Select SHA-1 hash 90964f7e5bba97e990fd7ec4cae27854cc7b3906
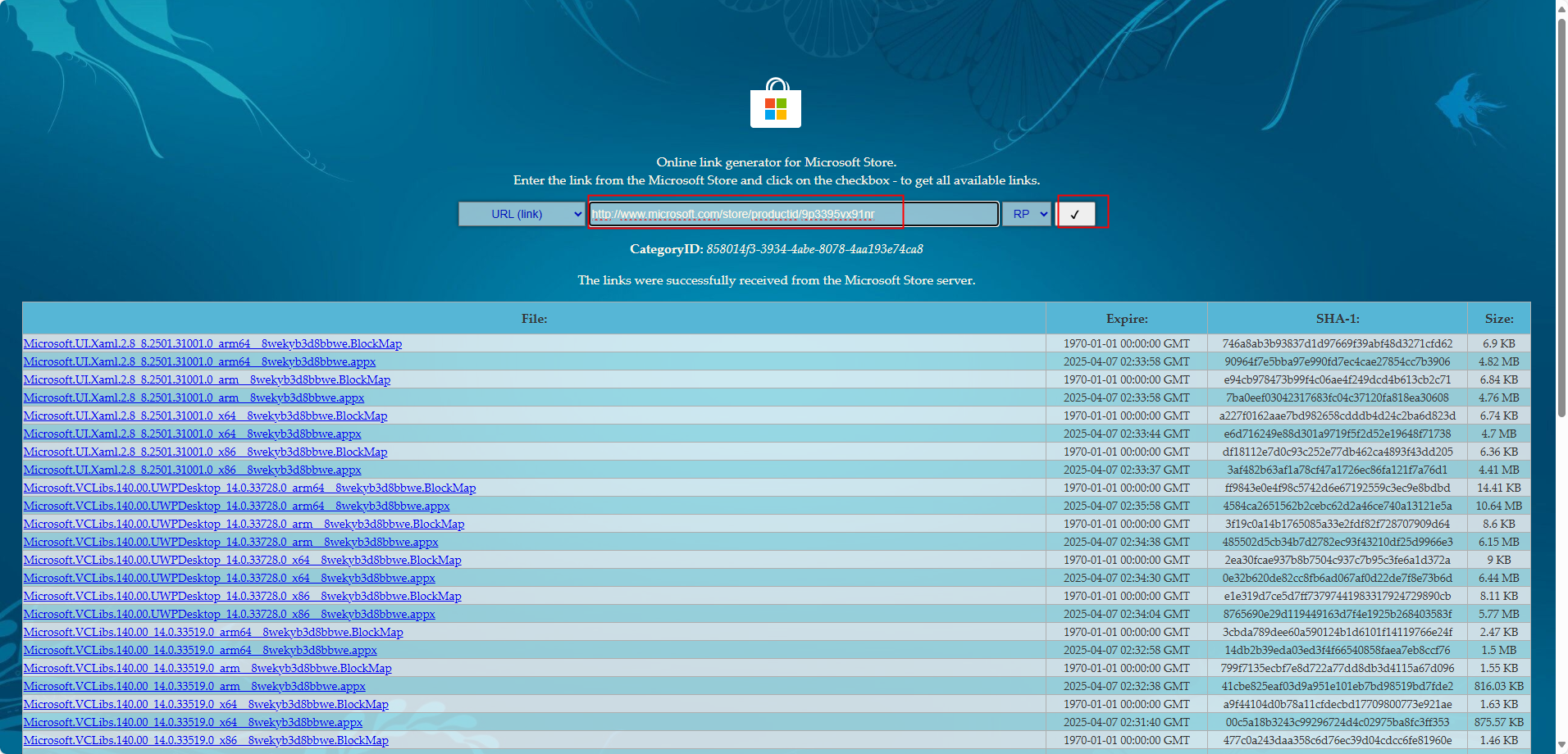 tap(1338, 361)
